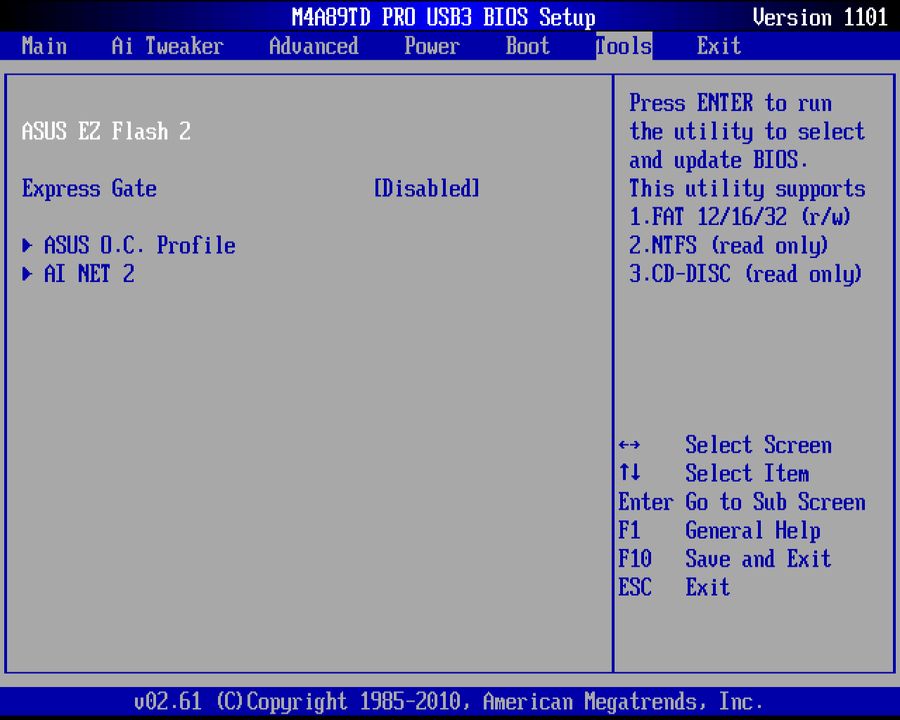Screen dimensions: 900x720
Task: Expand the ASUS O.C. Profile submenu
Action: tap(138, 246)
